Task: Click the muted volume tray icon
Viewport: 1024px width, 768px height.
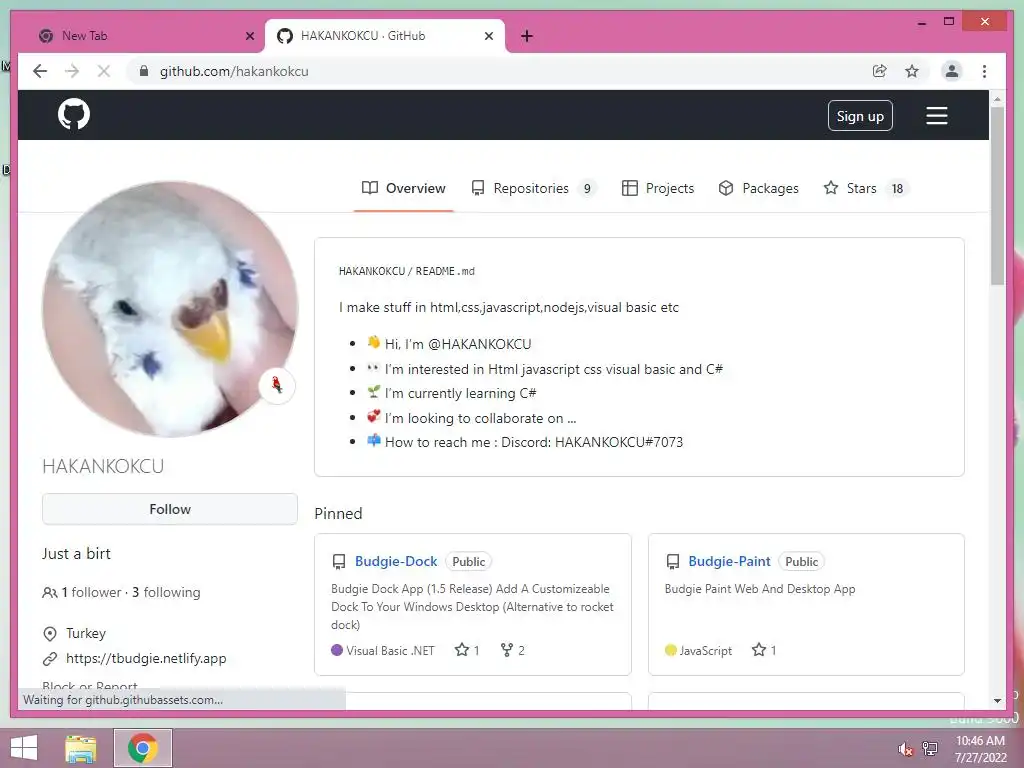Action: pos(905,749)
